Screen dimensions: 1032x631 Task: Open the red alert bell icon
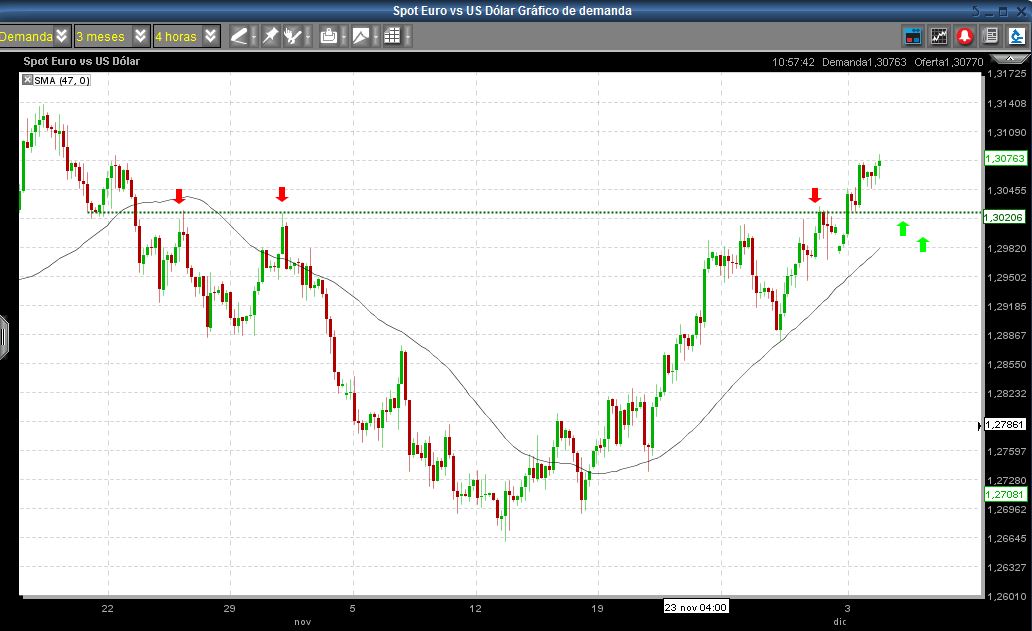pos(965,36)
